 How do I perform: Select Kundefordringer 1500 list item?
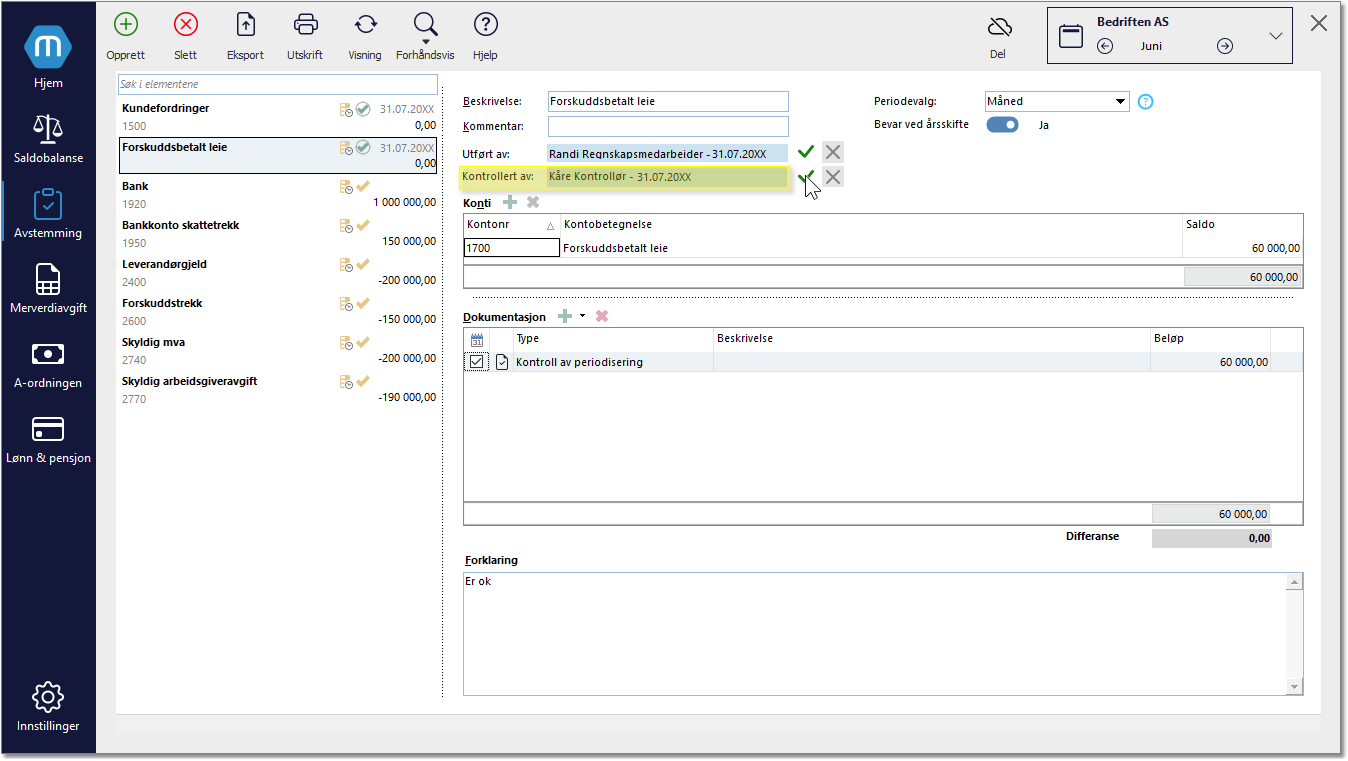[278, 117]
